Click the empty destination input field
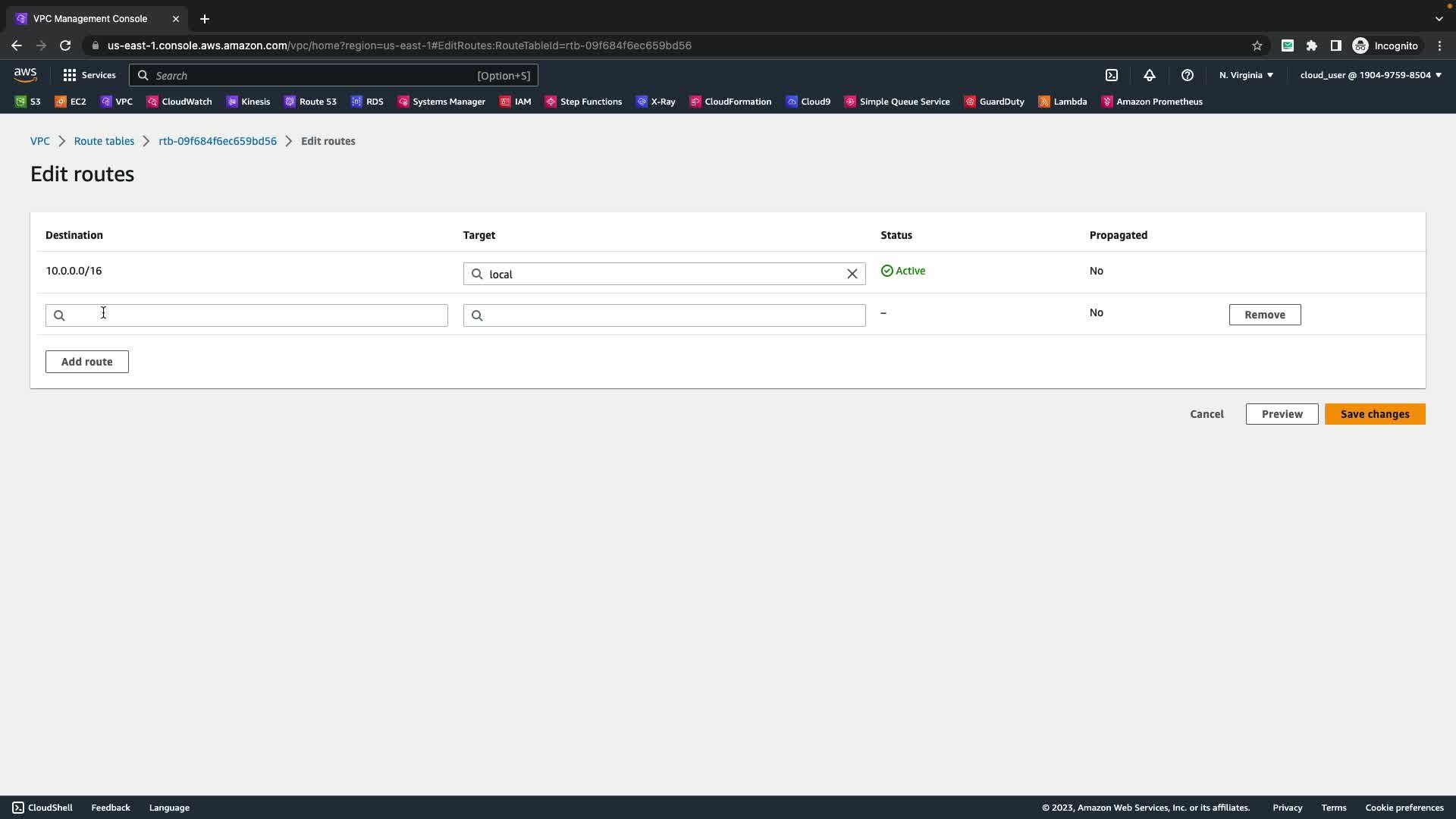The width and height of the screenshot is (1456, 819). pos(246,315)
